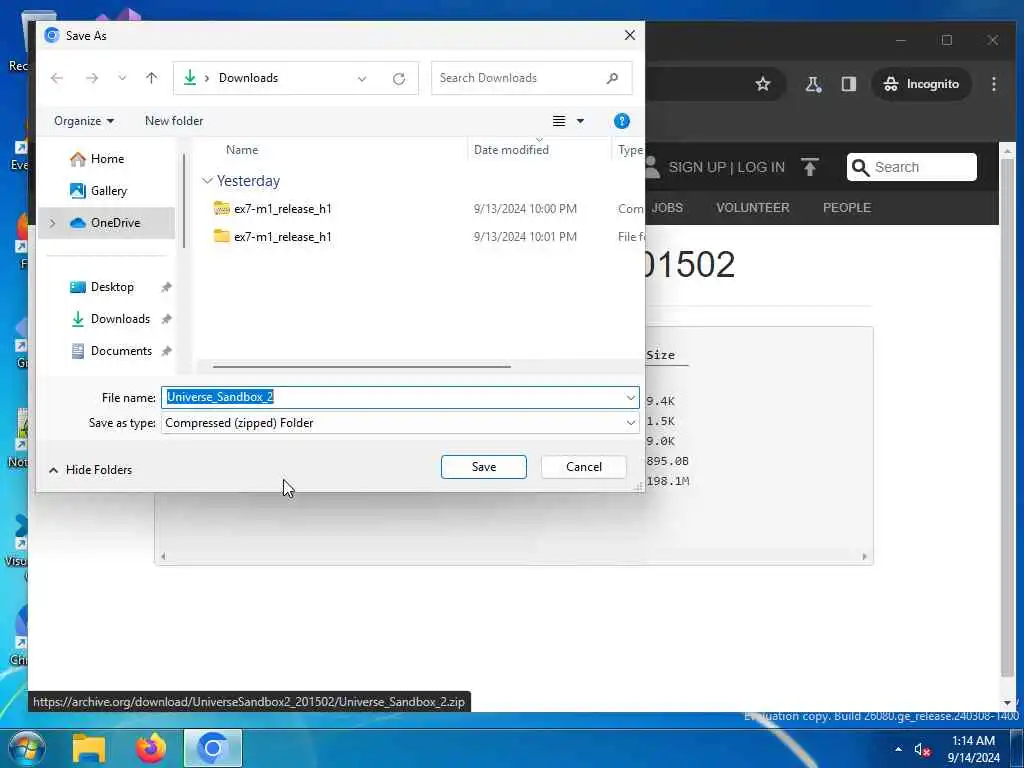Expand the address bar history dropdown

[x=362, y=78]
